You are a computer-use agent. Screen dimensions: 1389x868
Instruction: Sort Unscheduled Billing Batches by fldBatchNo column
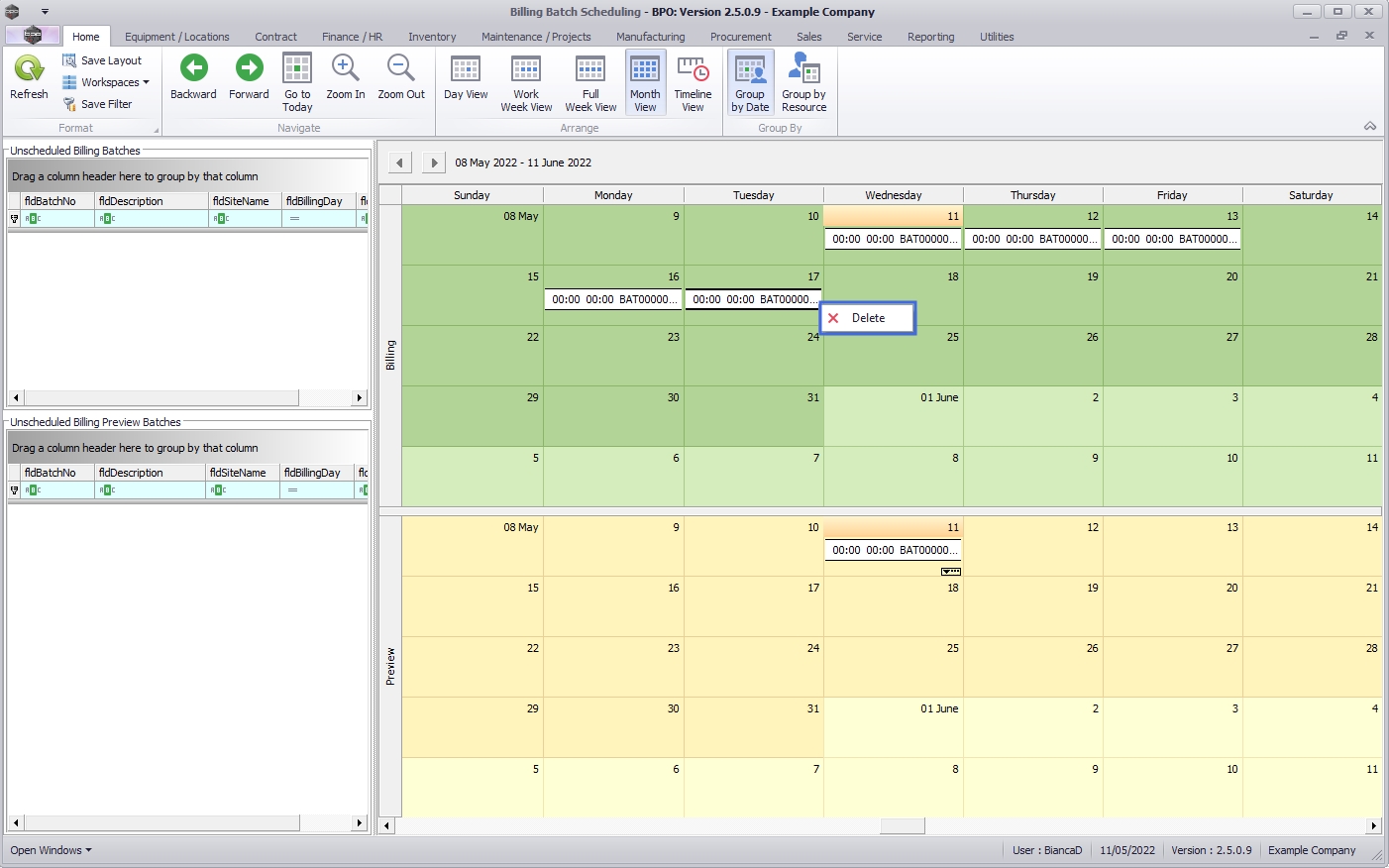tap(57, 201)
